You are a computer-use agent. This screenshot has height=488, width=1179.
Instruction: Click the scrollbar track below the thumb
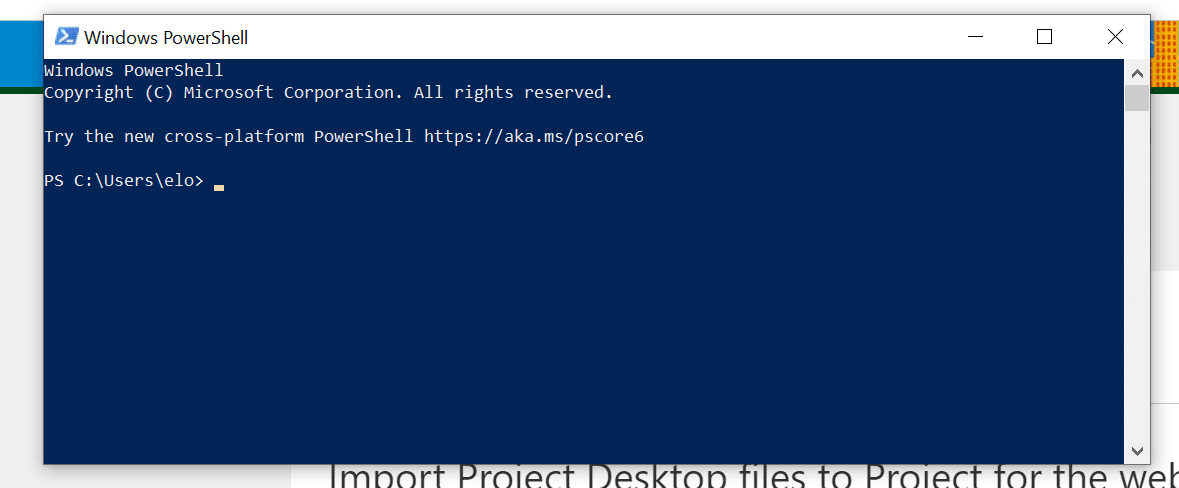[x=1136, y=275]
